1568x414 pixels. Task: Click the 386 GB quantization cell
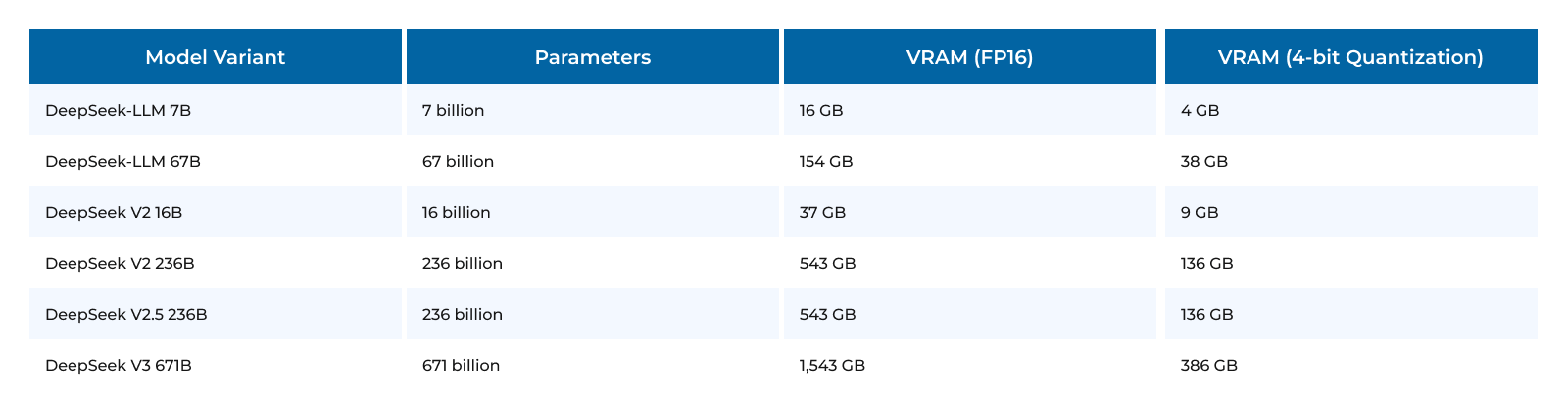[1209, 366]
